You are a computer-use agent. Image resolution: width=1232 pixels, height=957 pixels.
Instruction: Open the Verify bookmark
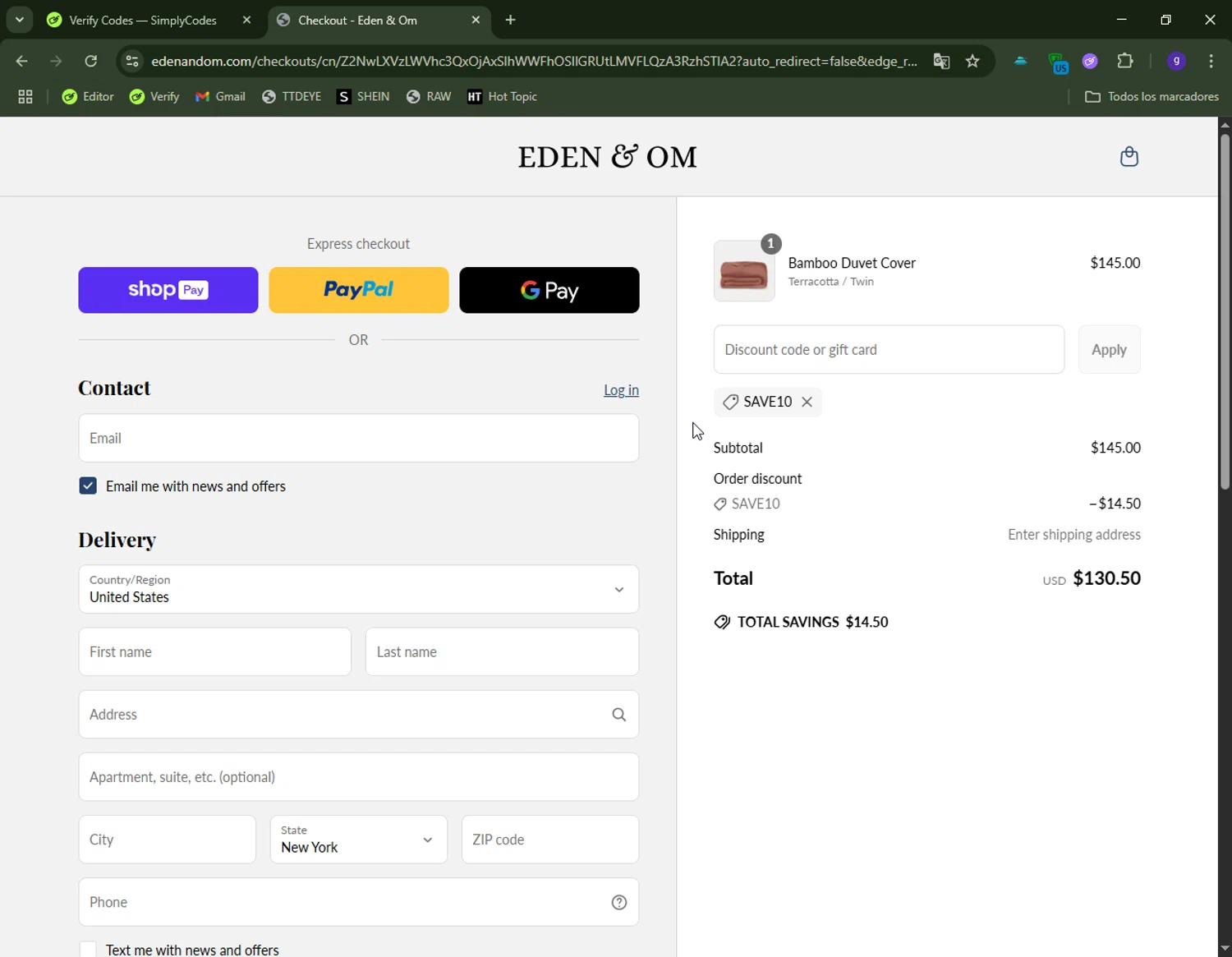click(154, 96)
